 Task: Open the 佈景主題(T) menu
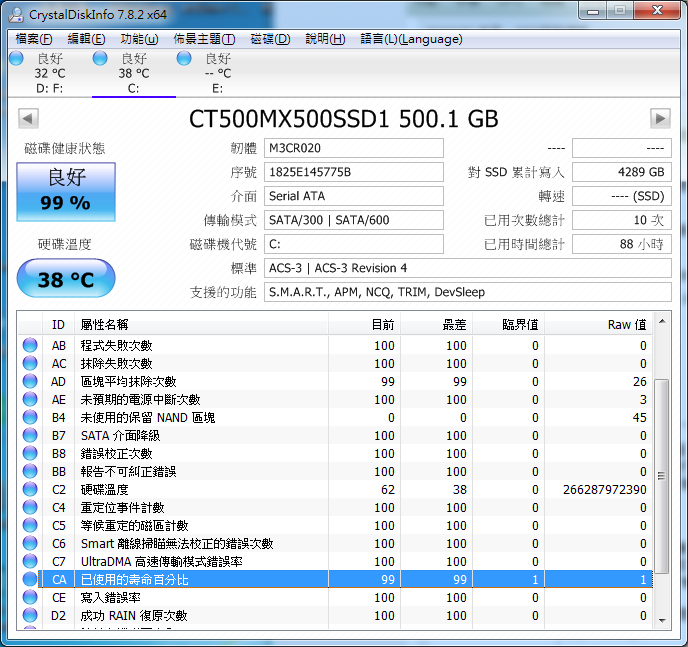click(204, 39)
